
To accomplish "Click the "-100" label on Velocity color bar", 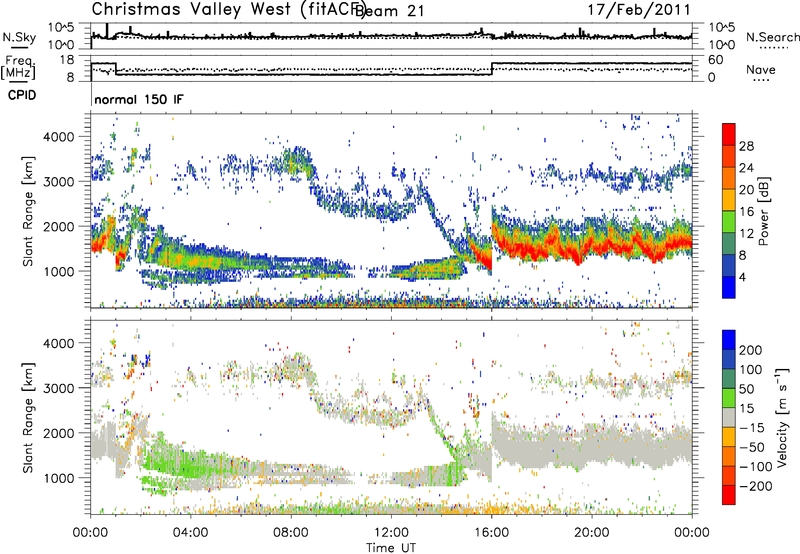I will coord(756,467).
